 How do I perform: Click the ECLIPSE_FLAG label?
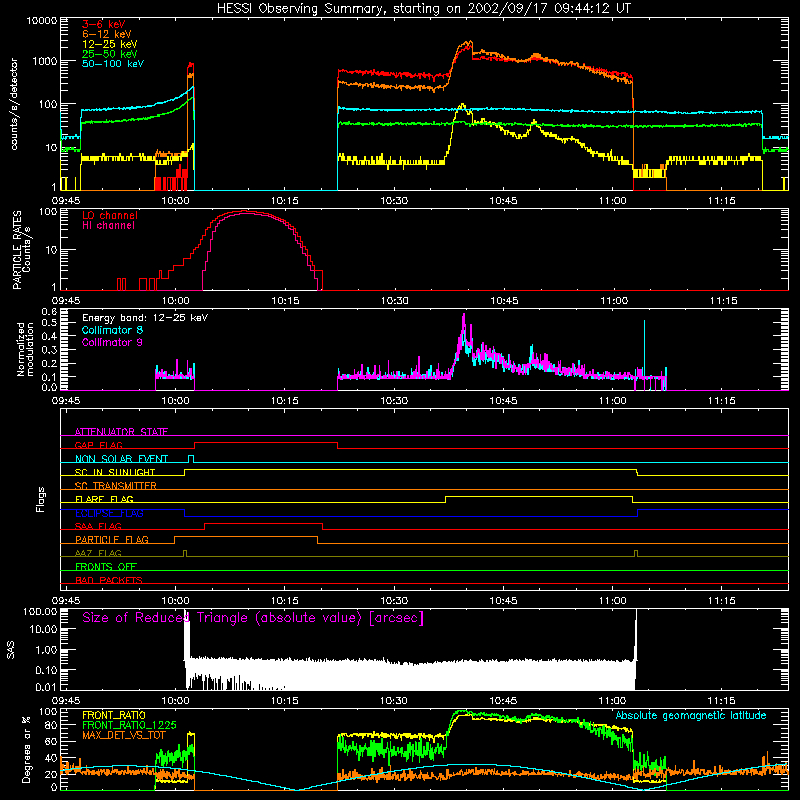click(x=109, y=513)
